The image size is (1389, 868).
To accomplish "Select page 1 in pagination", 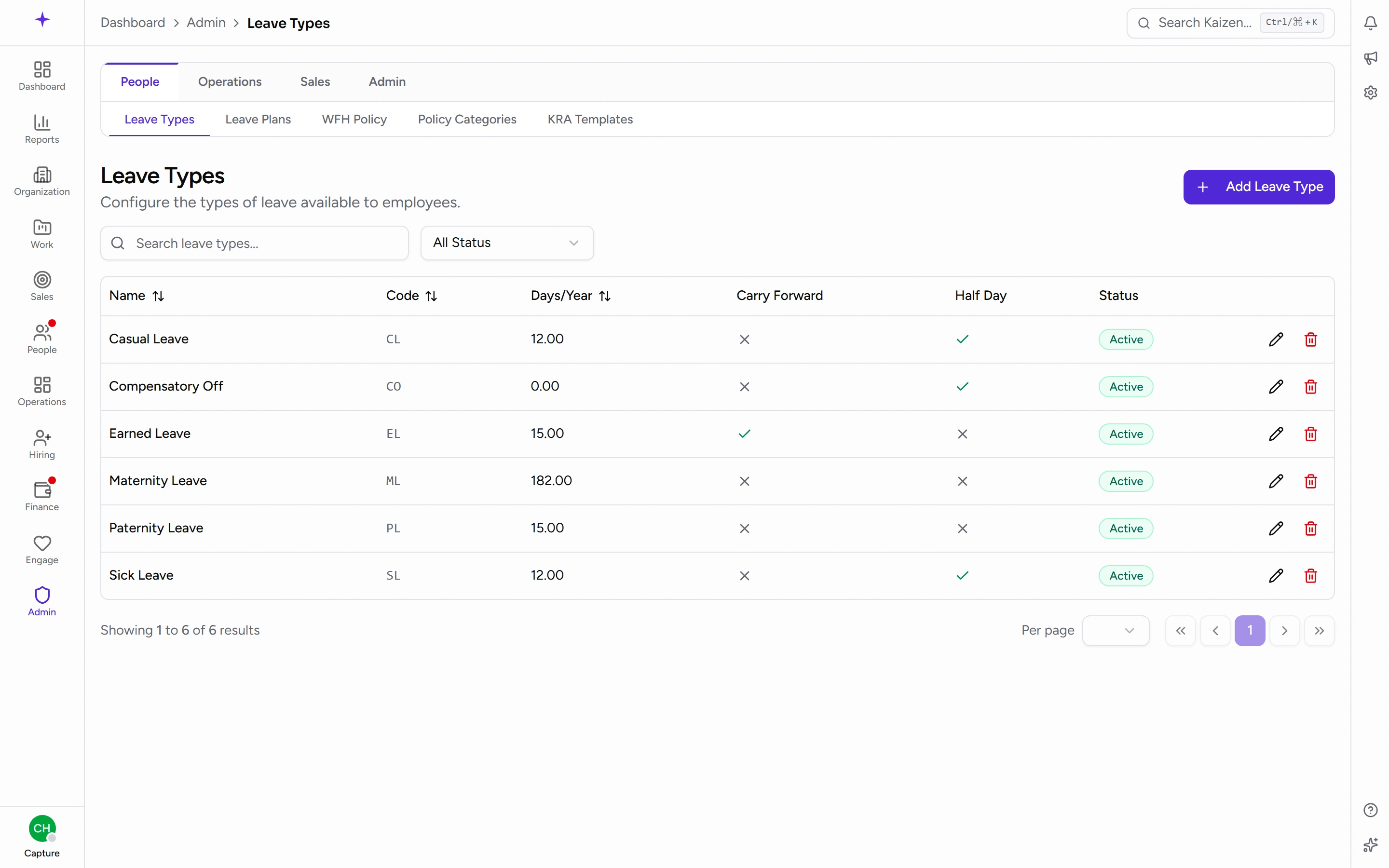I will pos(1250,630).
